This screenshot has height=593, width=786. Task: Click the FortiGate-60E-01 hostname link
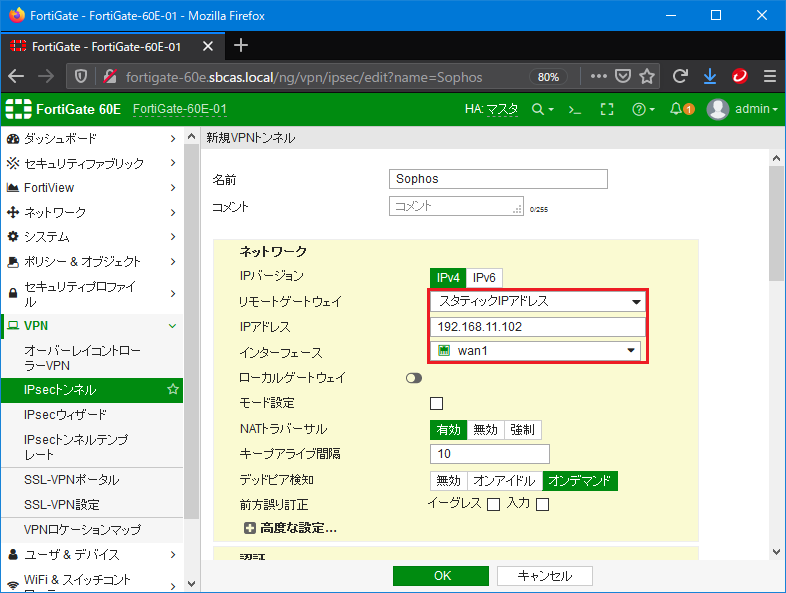[179, 109]
